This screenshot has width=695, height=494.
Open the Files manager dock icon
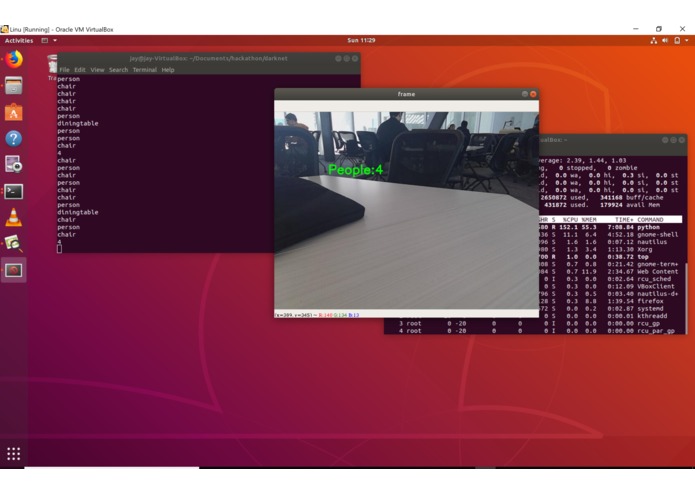(14, 86)
